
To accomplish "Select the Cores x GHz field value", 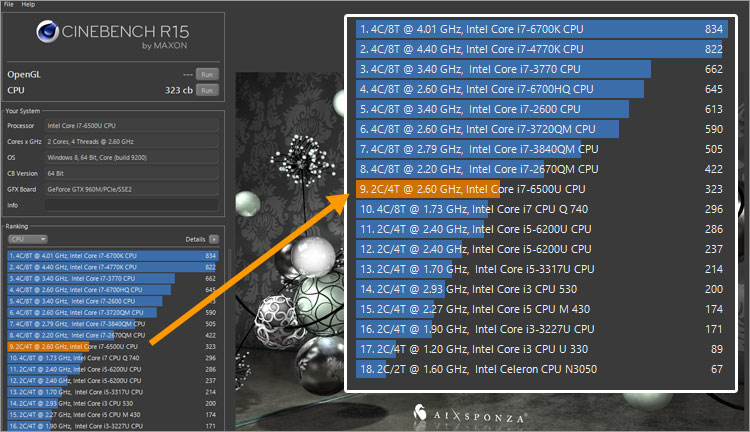I will [x=132, y=142].
